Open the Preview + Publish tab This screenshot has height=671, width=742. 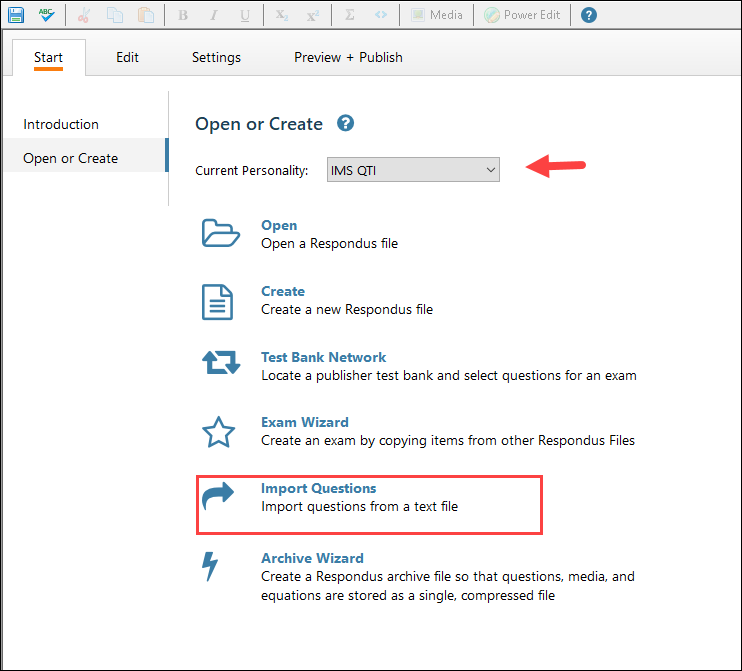(348, 57)
